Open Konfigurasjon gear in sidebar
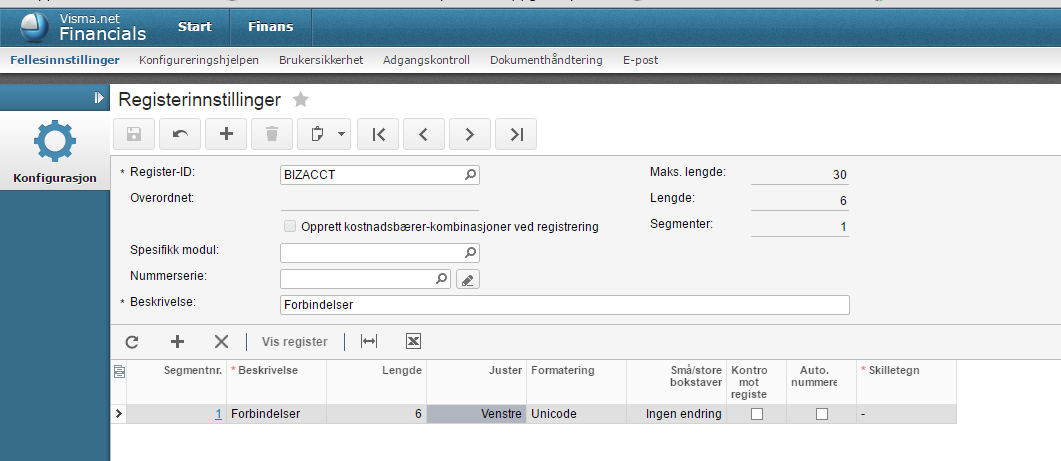The image size is (1061, 461). [x=55, y=141]
